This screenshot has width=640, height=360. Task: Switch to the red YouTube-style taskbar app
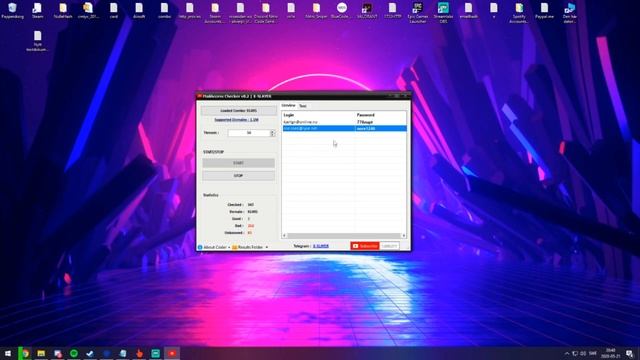pos(172,353)
